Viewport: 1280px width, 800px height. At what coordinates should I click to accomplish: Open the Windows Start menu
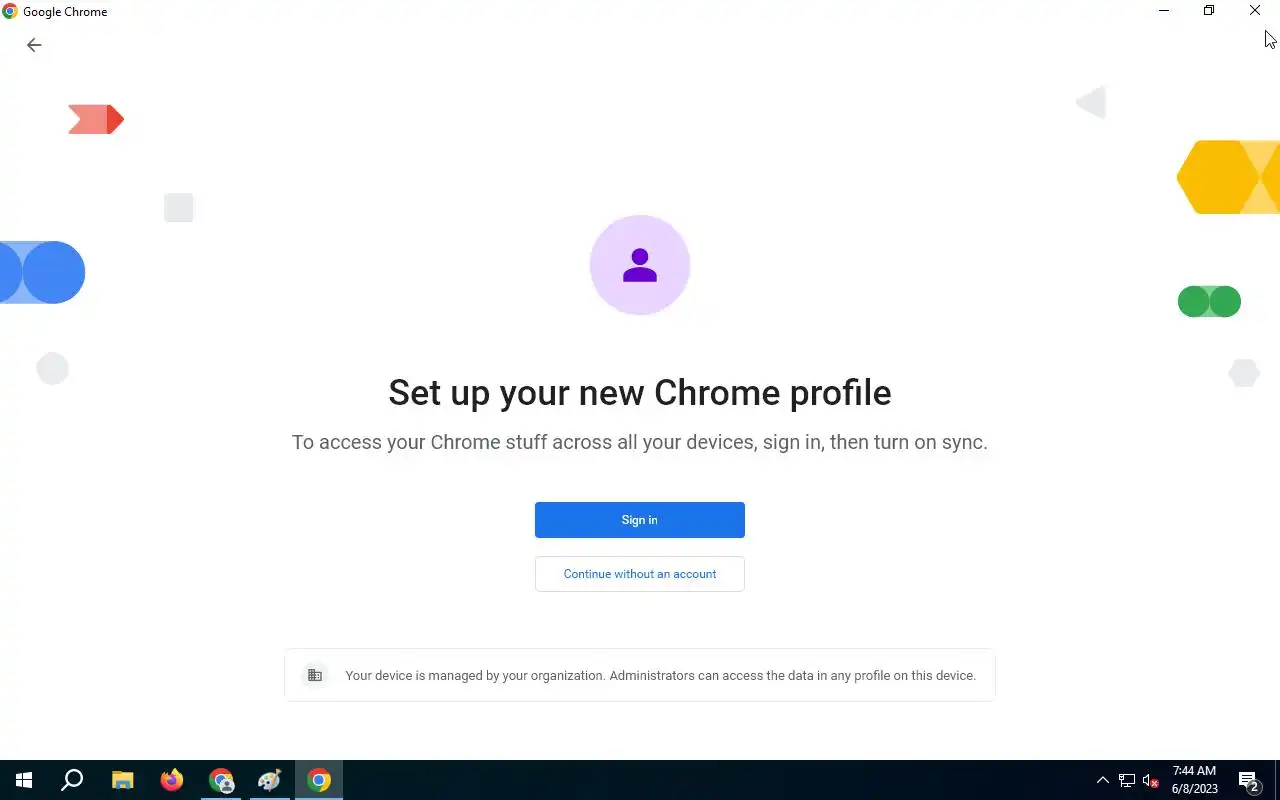24,780
